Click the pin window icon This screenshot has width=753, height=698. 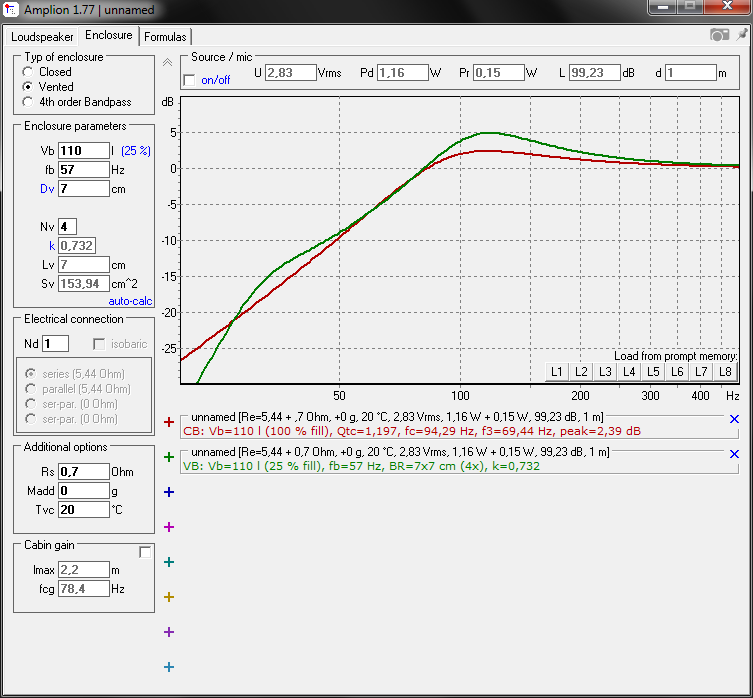pyautogui.click(x=742, y=34)
